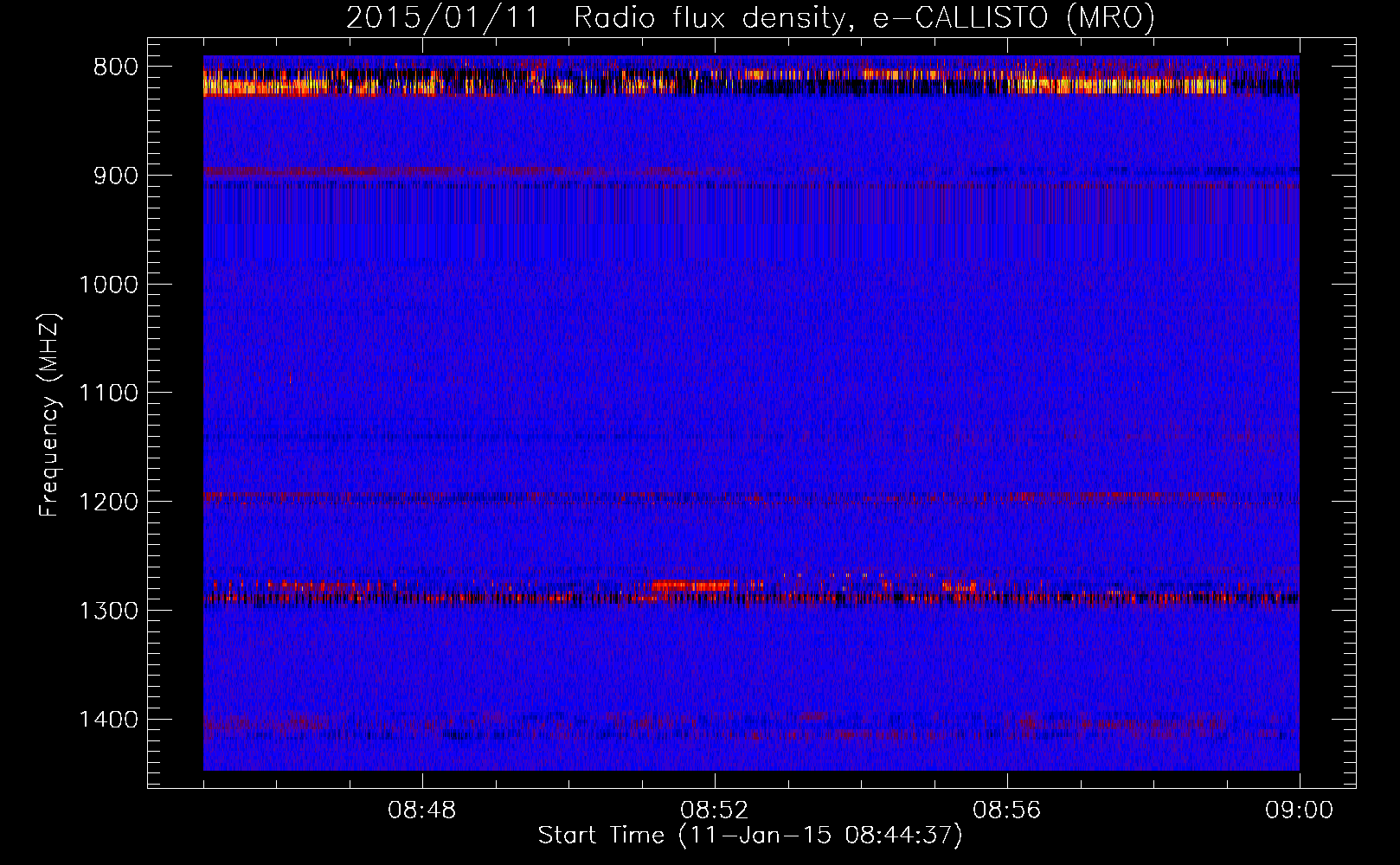Select the '1300' frequency axis label
This screenshot has height=865, width=1400.
pyautogui.click(x=108, y=611)
